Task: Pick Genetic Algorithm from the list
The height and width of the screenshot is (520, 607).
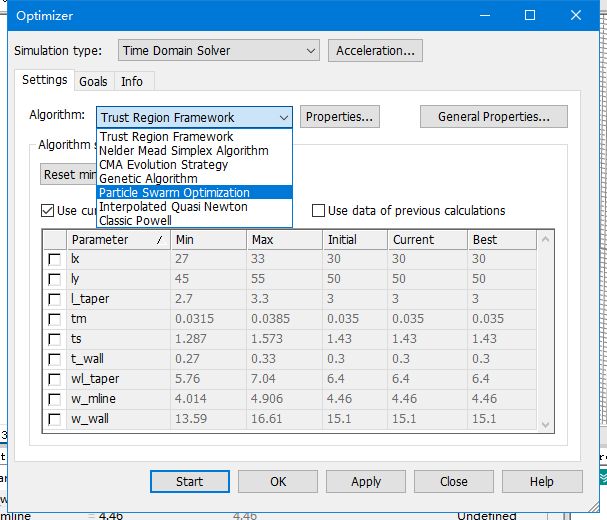Action: [194, 178]
